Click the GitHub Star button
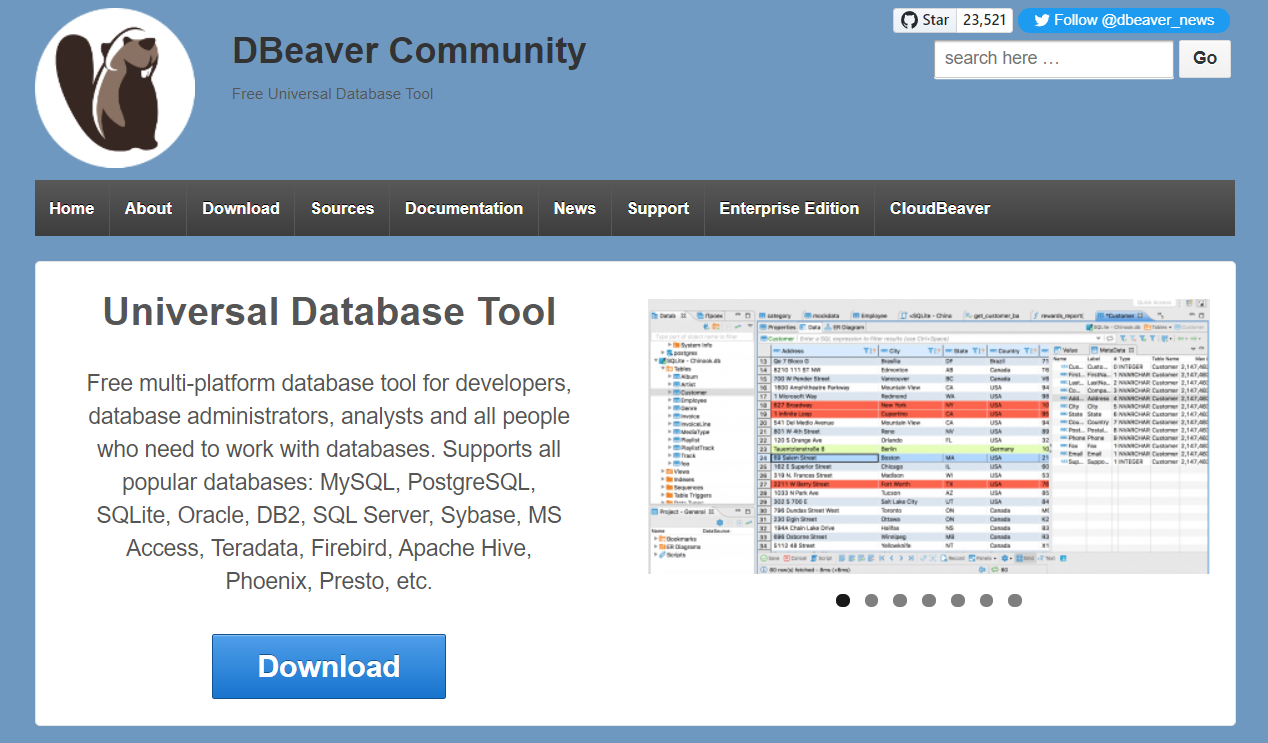1268x743 pixels. (924, 20)
